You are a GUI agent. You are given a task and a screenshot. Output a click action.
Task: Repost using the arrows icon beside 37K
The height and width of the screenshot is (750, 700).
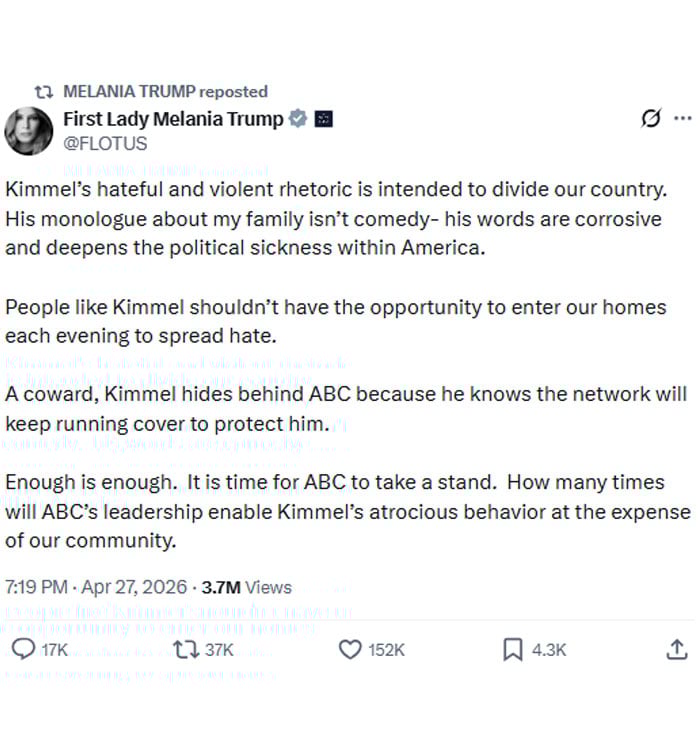184,650
